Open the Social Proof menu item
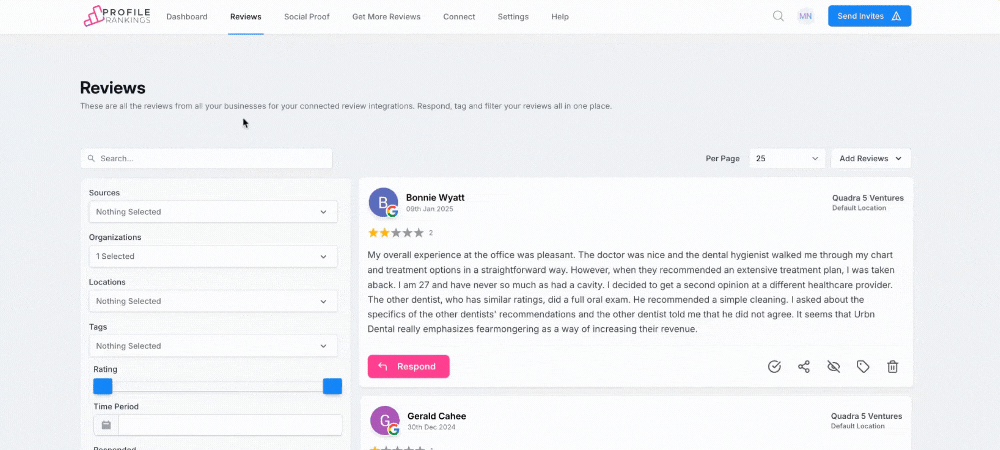The height and width of the screenshot is (450, 1000). coord(306,17)
